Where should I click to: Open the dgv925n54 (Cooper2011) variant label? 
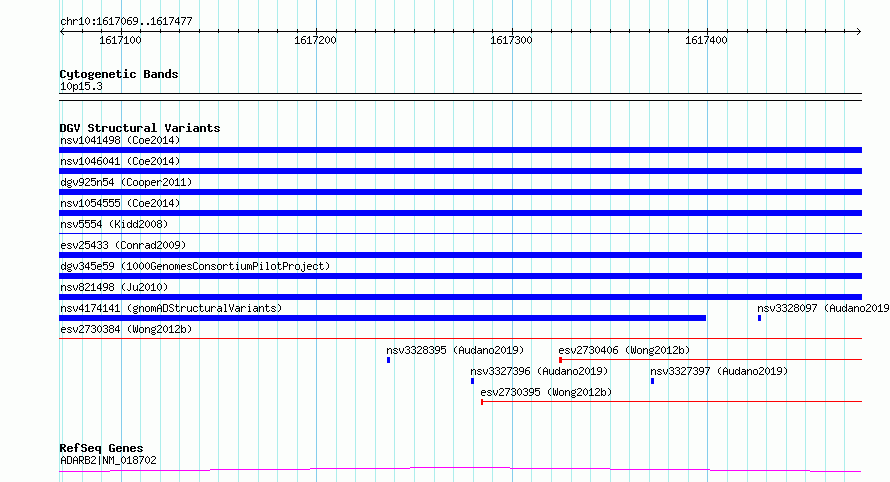[x=126, y=182]
